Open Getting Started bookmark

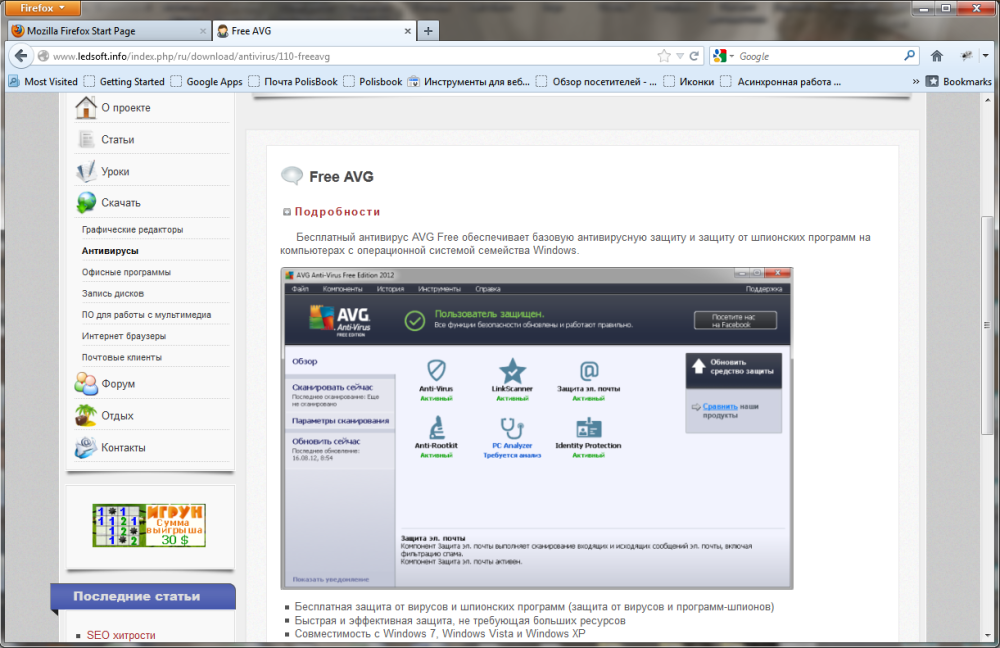click(124, 82)
